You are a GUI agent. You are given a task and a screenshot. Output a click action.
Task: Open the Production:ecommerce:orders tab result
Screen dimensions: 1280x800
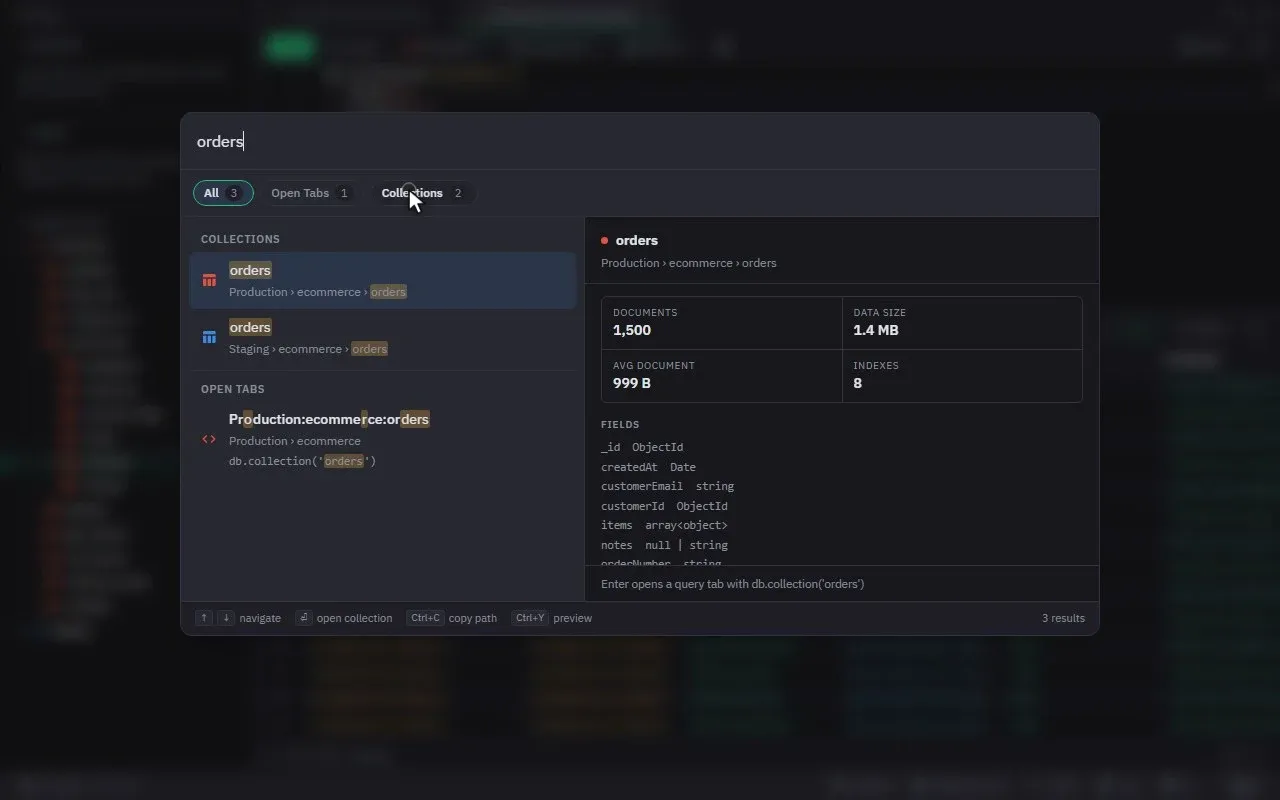(383, 439)
